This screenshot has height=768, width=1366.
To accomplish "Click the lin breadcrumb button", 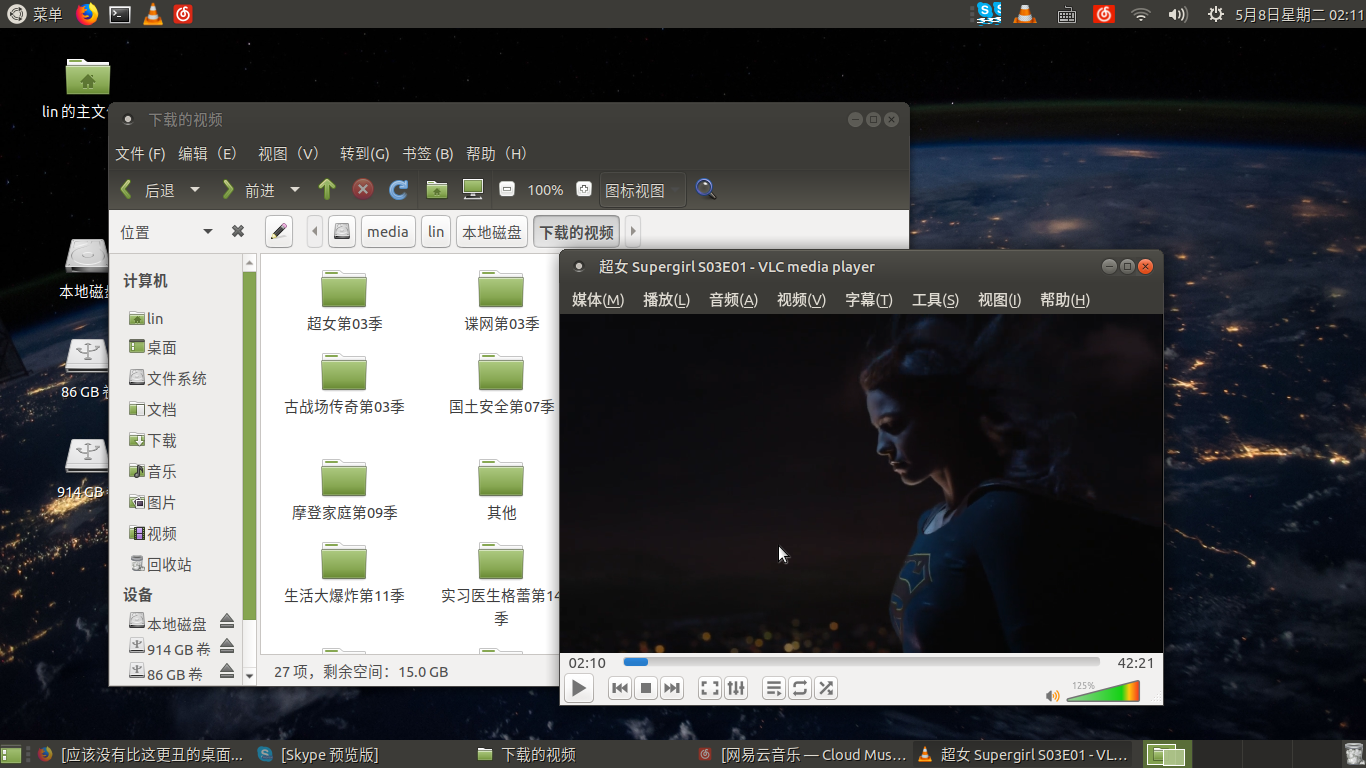I will pyautogui.click(x=436, y=232).
